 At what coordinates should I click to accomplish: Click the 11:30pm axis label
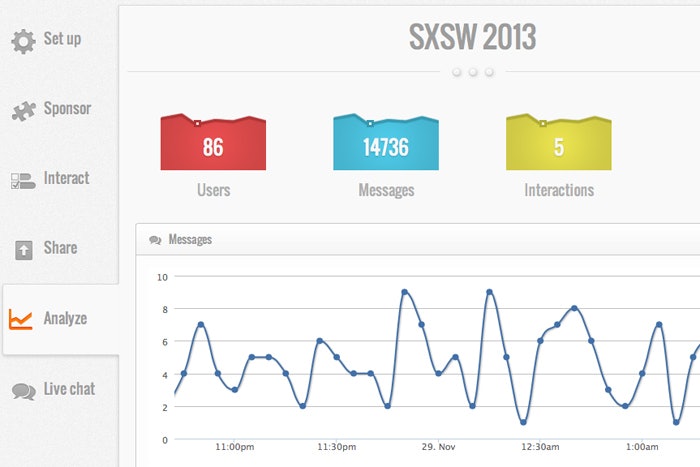(337, 447)
